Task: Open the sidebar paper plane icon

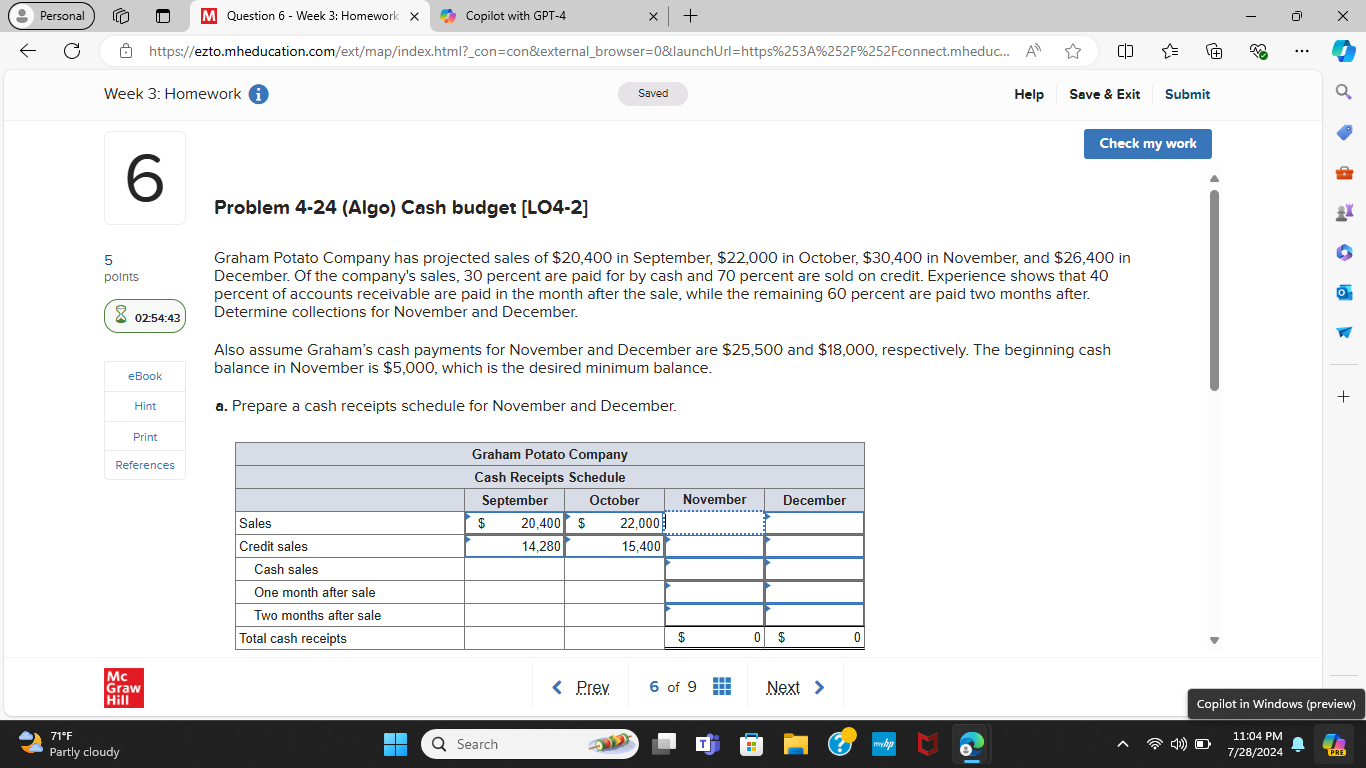Action: (1342, 333)
